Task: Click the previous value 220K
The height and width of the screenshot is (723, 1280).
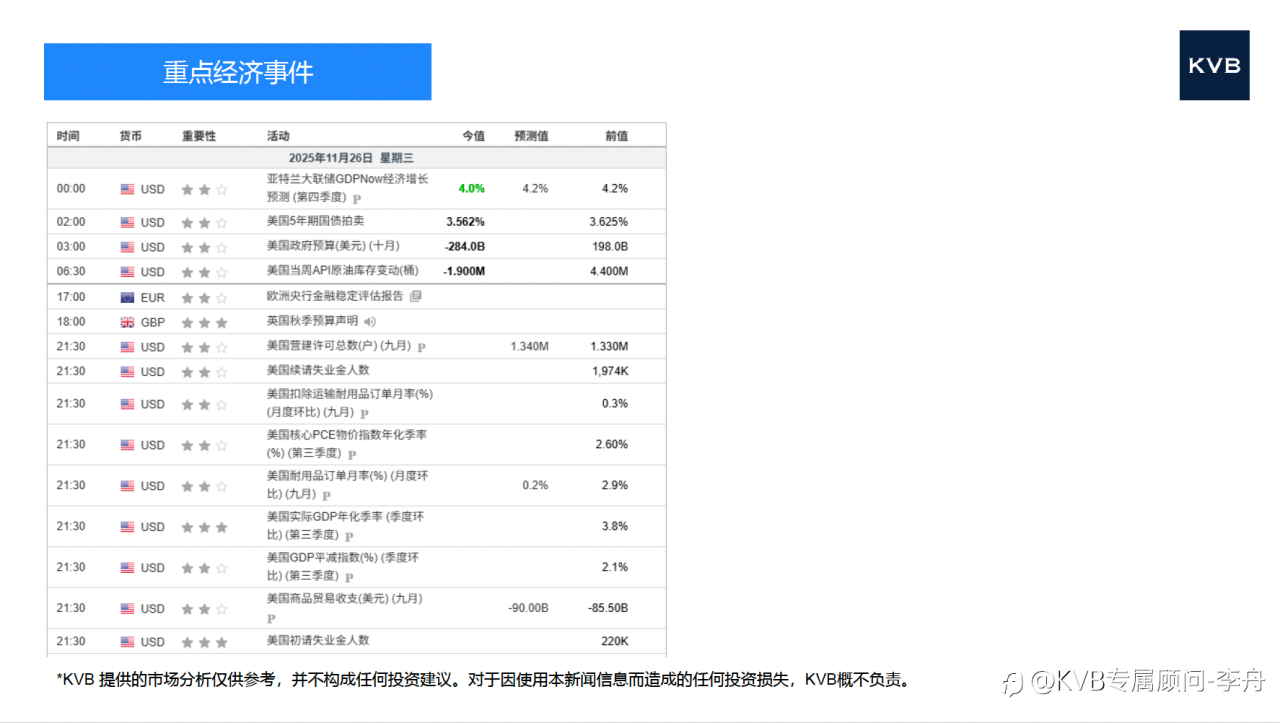Action: pos(615,642)
